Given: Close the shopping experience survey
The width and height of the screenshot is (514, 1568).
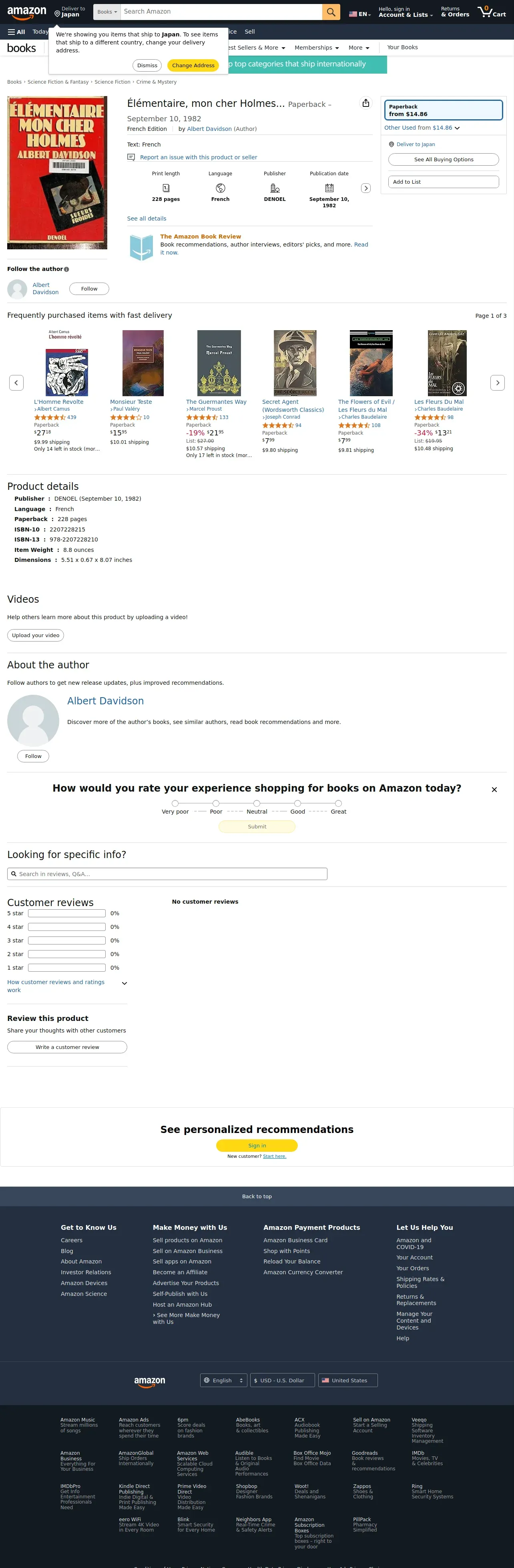Looking at the screenshot, I should (x=494, y=790).
